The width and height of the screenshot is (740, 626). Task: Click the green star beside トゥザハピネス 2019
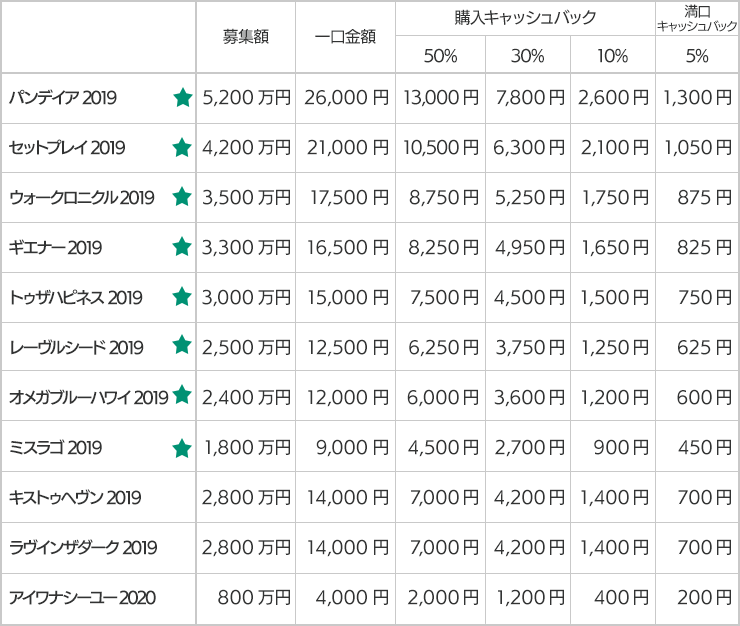182,297
